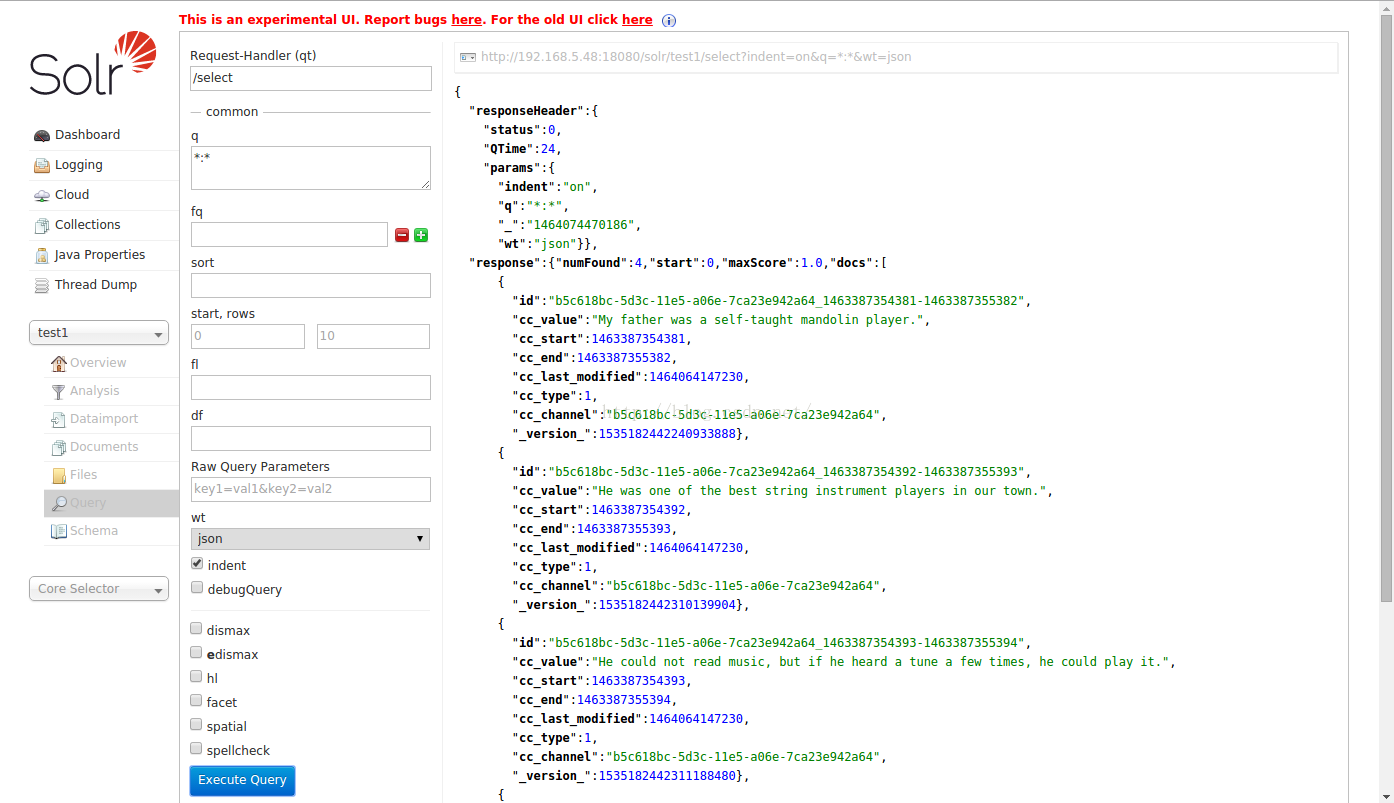This screenshot has width=1394, height=803.
Task: Click the 'here' link for old UI
Action: [x=637, y=19]
